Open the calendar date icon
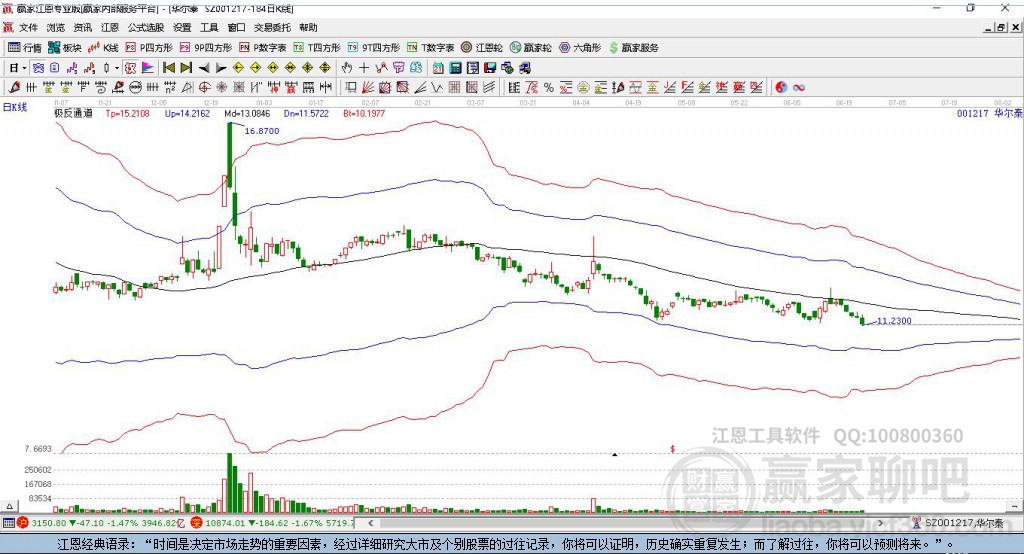The image size is (1024, 554). coord(438,68)
